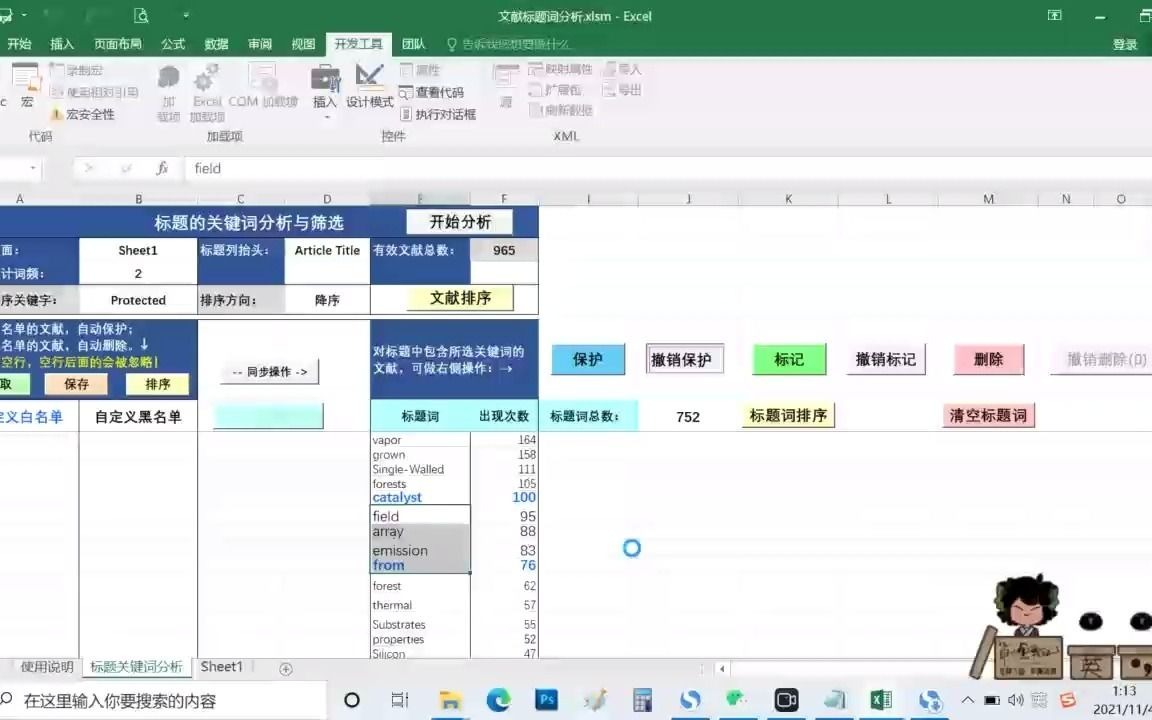Click the 文献排序 button

(458, 298)
